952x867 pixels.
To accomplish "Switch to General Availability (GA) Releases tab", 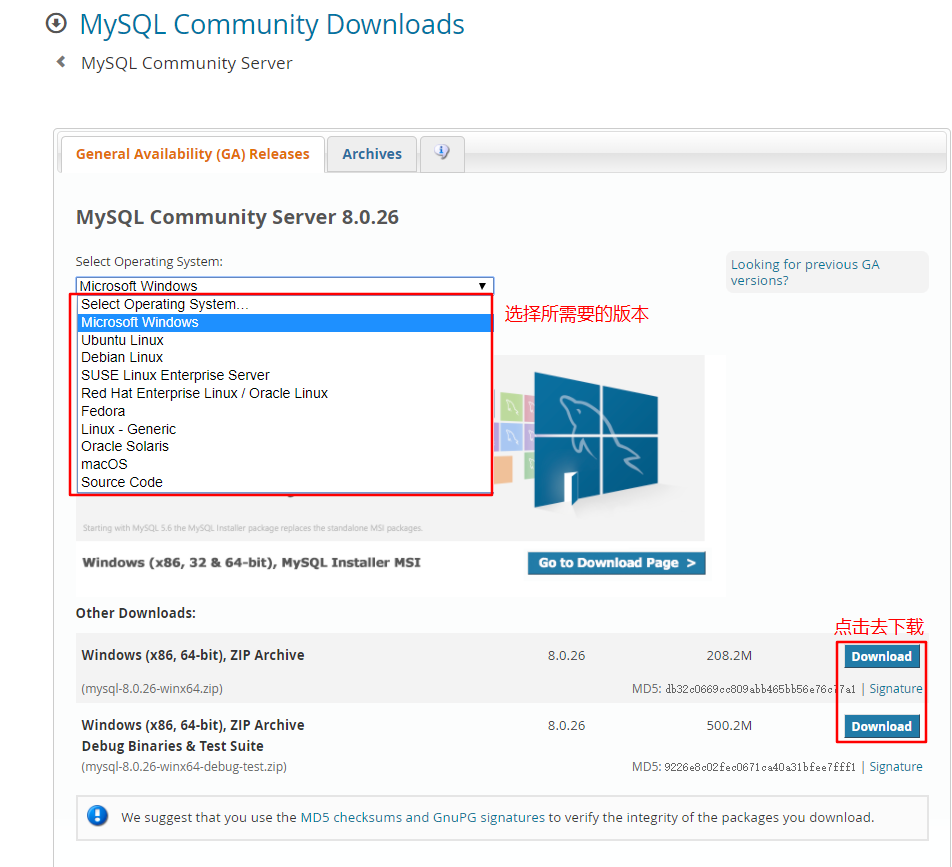I will pyautogui.click(x=192, y=154).
